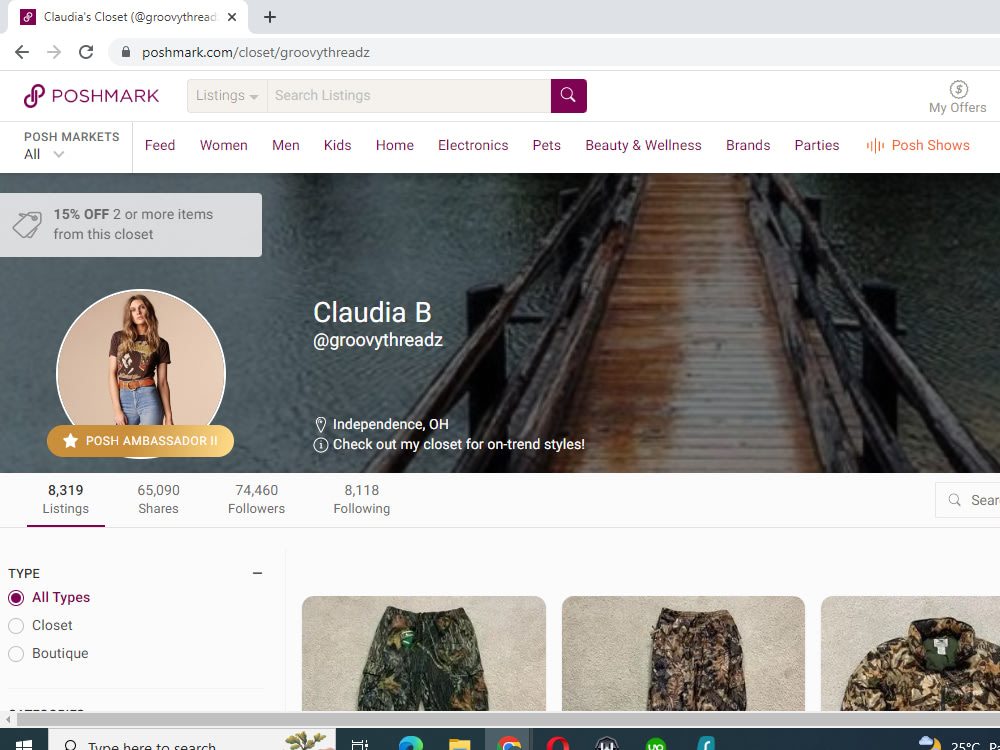The width and height of the screenshot is (1000, 750).
Task: Click the browser forward arrow
Action: 54,52
